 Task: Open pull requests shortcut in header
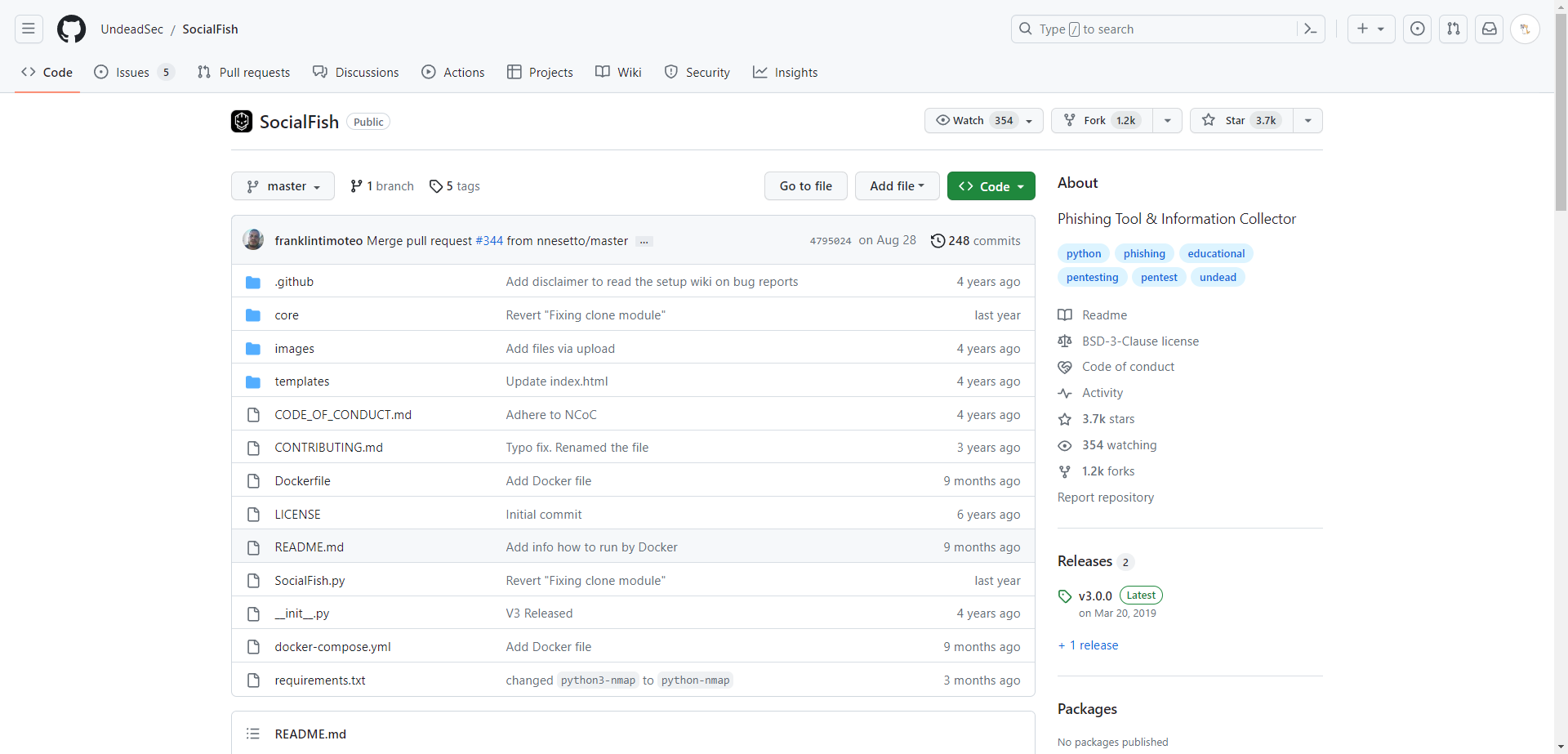(x=1454, y=29)
